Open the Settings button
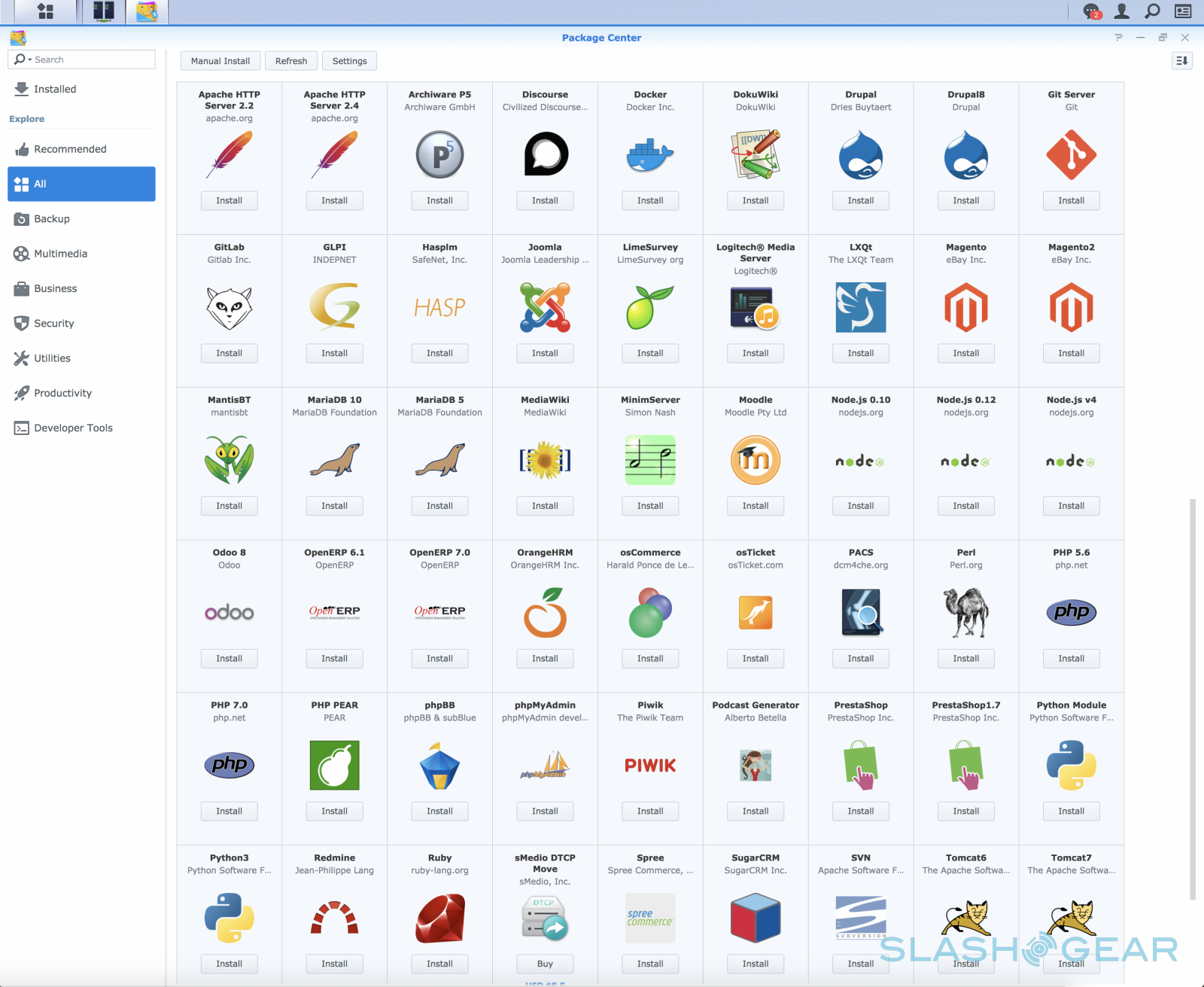This screenshot has height=987, width=1204. click(350, 61)
